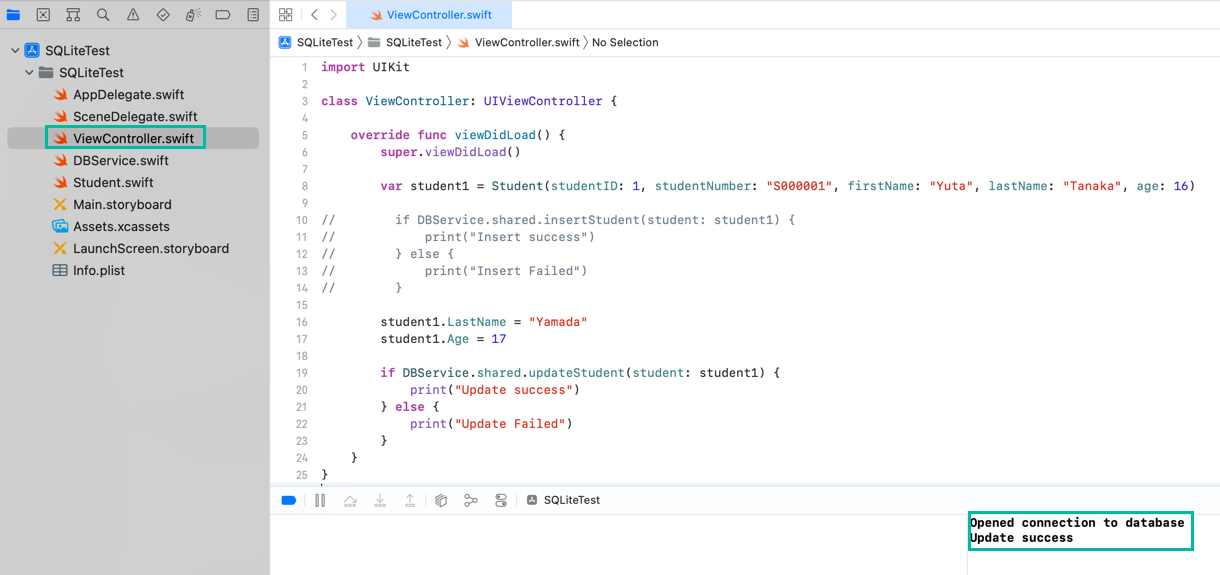Open the Issue navigator warning triangle

tap(133, 15)
